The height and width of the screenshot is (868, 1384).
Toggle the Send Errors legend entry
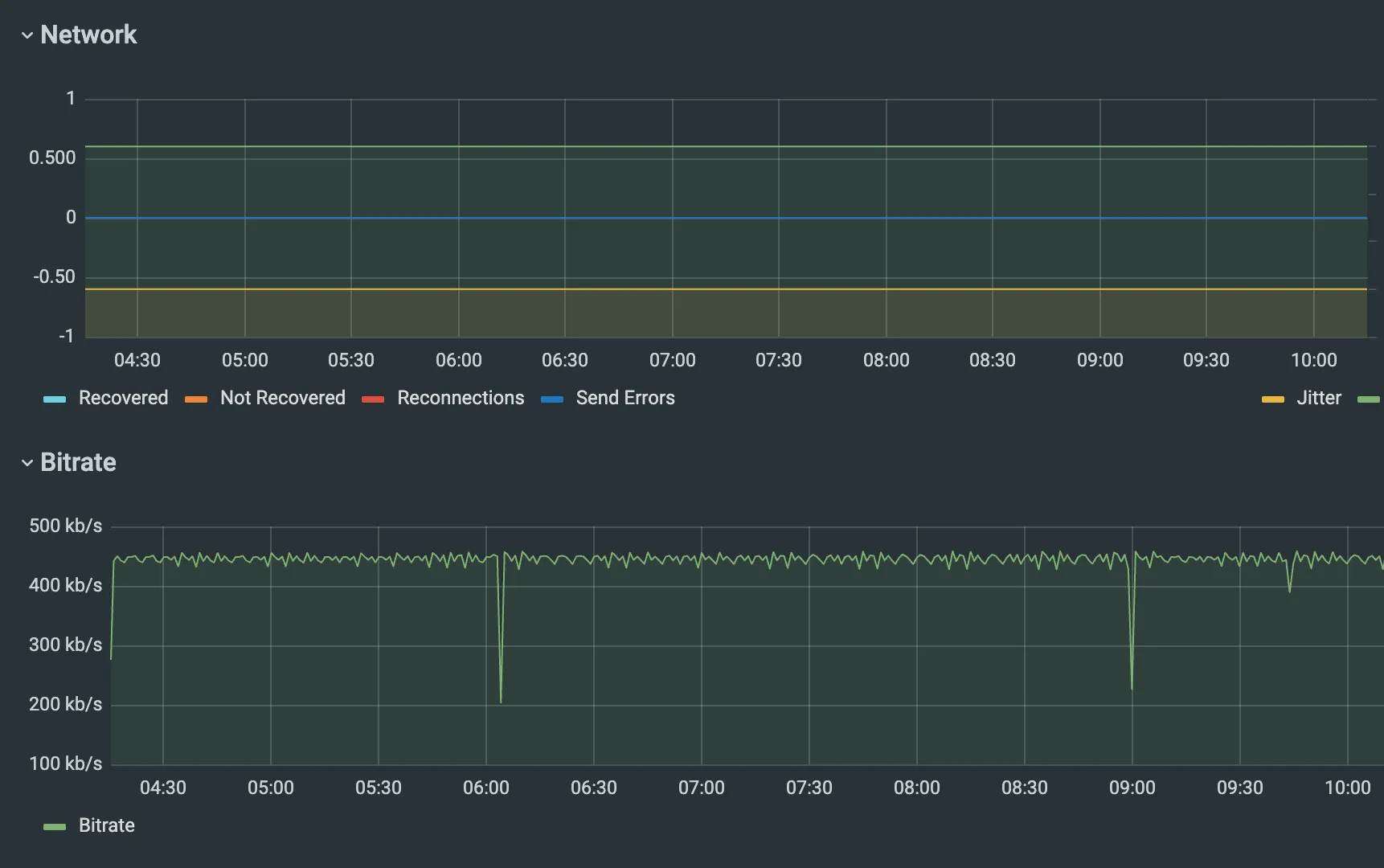[625, 398]
